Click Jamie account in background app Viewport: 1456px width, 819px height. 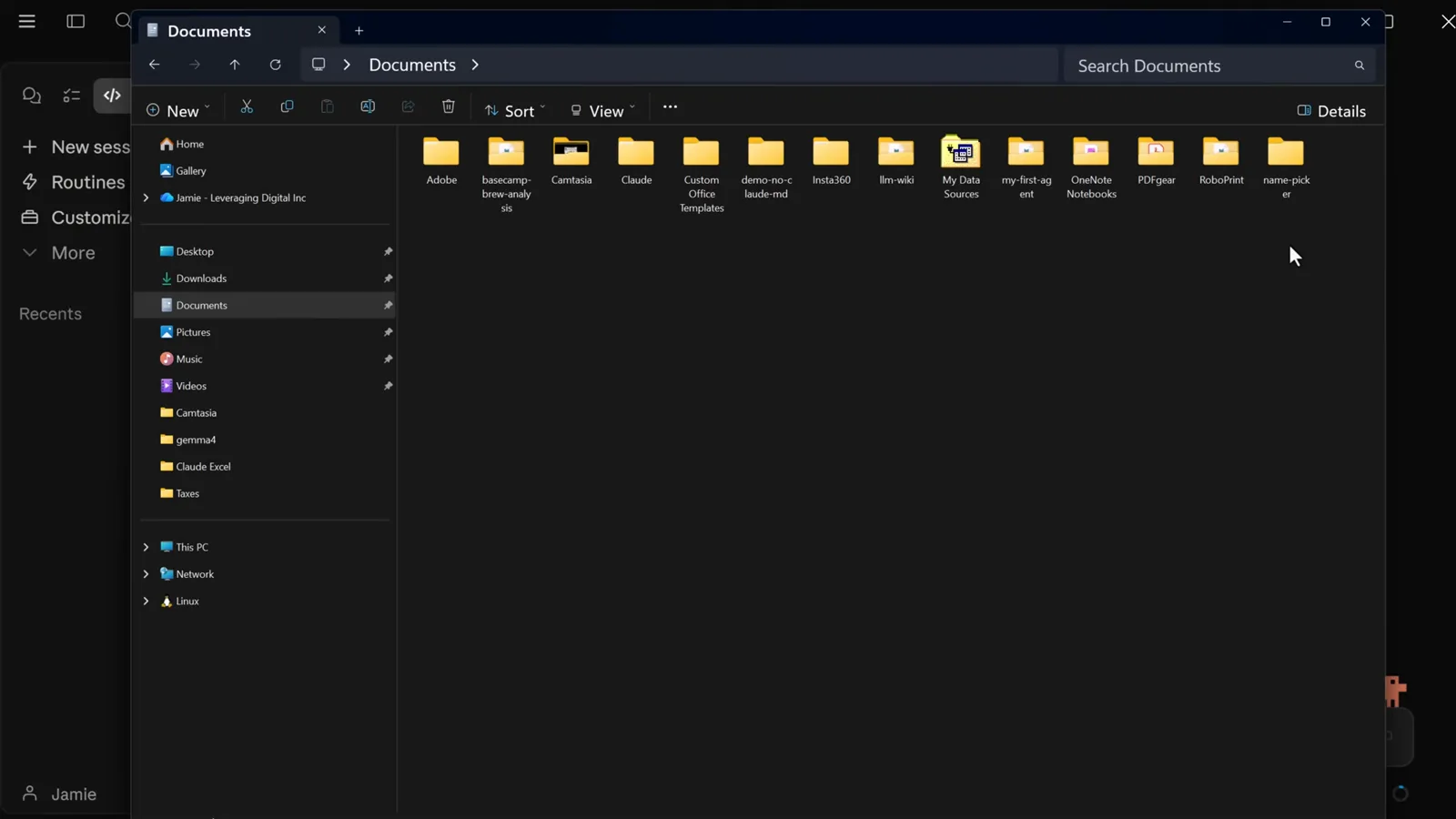pyautogui.click(x=59, y=794)
